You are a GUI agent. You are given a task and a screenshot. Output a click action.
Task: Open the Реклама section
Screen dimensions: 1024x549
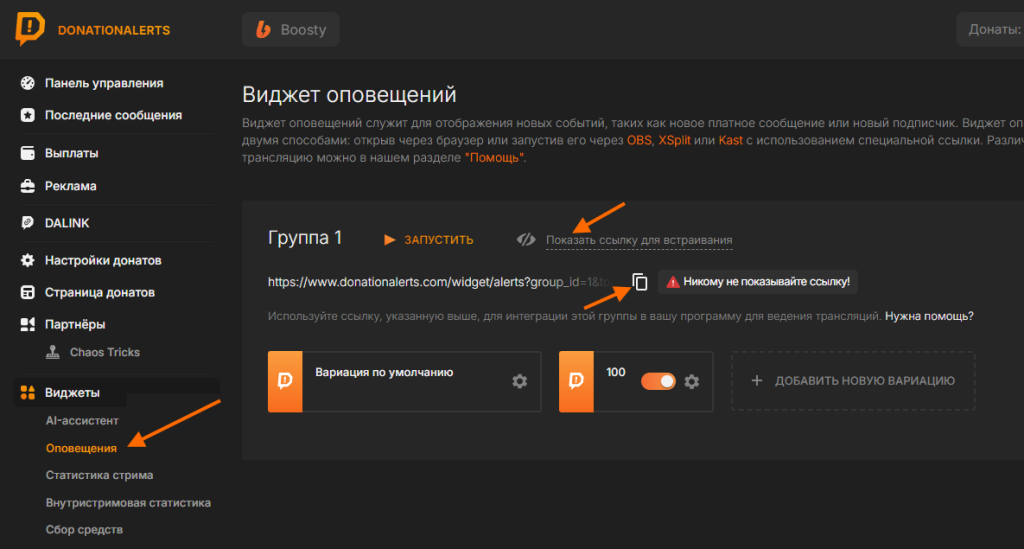tap(71, 186)
